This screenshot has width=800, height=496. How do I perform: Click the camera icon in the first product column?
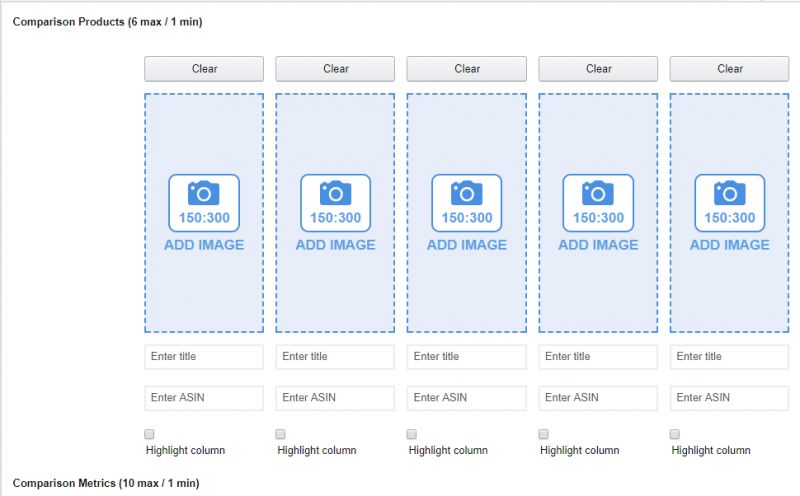coord(204,193)
